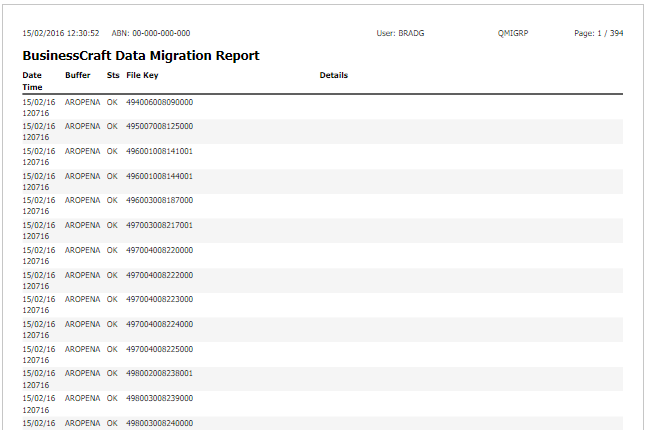Viewport: 649px width, 430px height.
Task: Select file key 497004008225000
Action: [159, 349]
